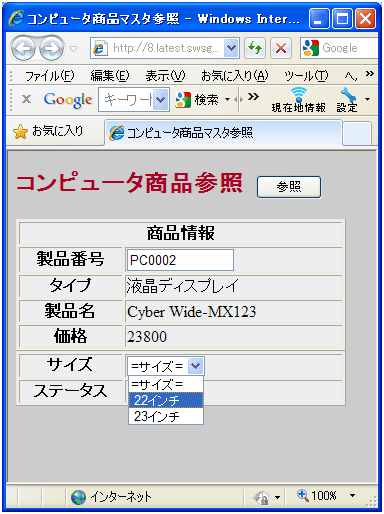Choose the 23インチ option

tap(166, 416)
